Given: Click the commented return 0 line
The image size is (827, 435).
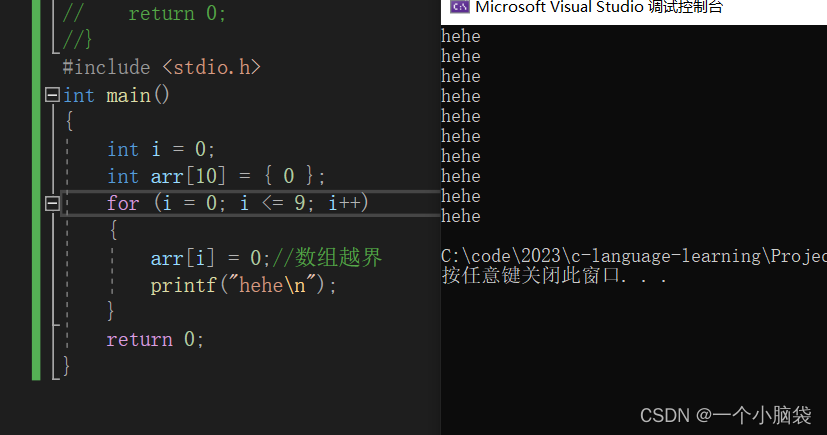Looking at the screenshot, I should pyautogui.click(x=145, y=13).
